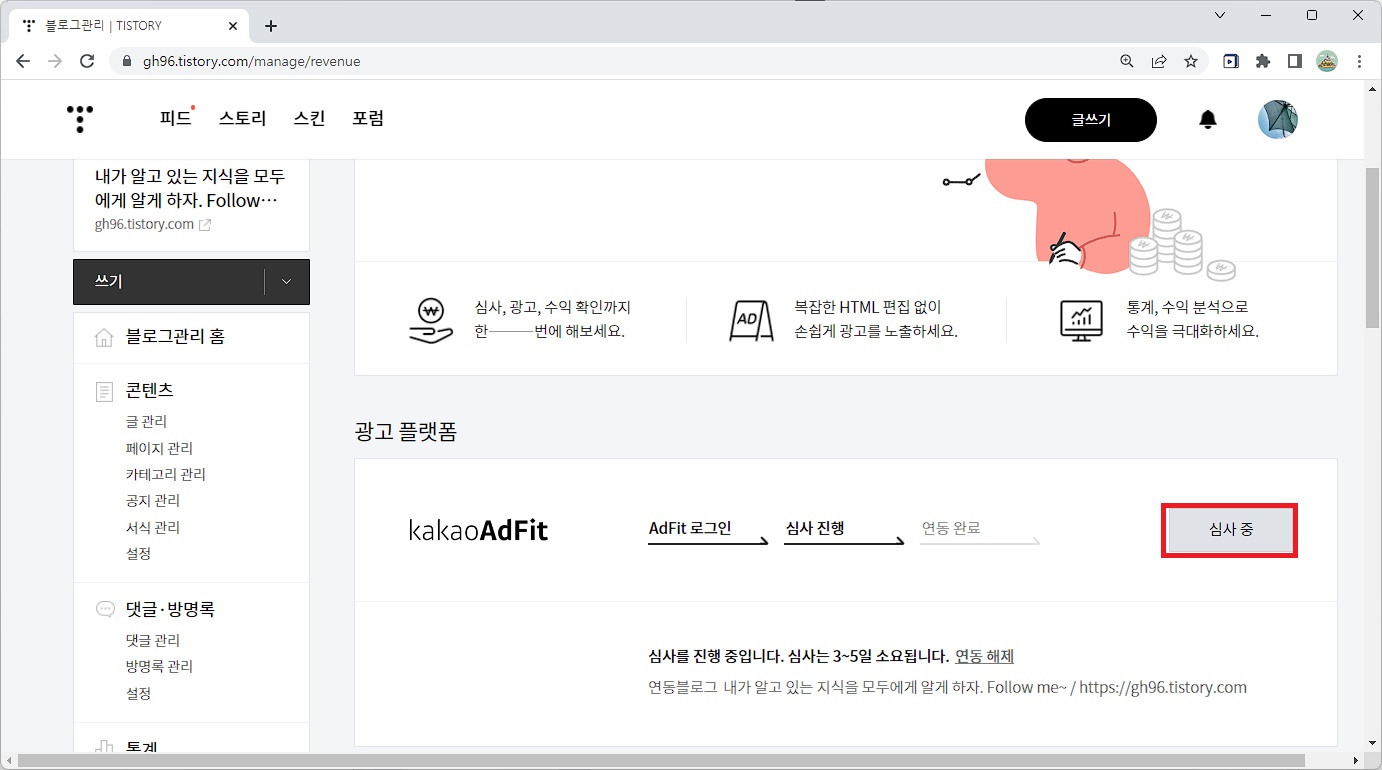Open the profile avatar menu

(x=1278, y=120)
